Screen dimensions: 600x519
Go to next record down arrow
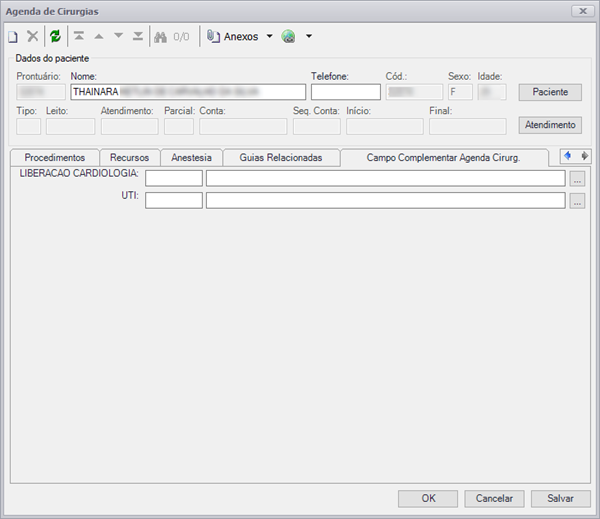click(119, 36)
